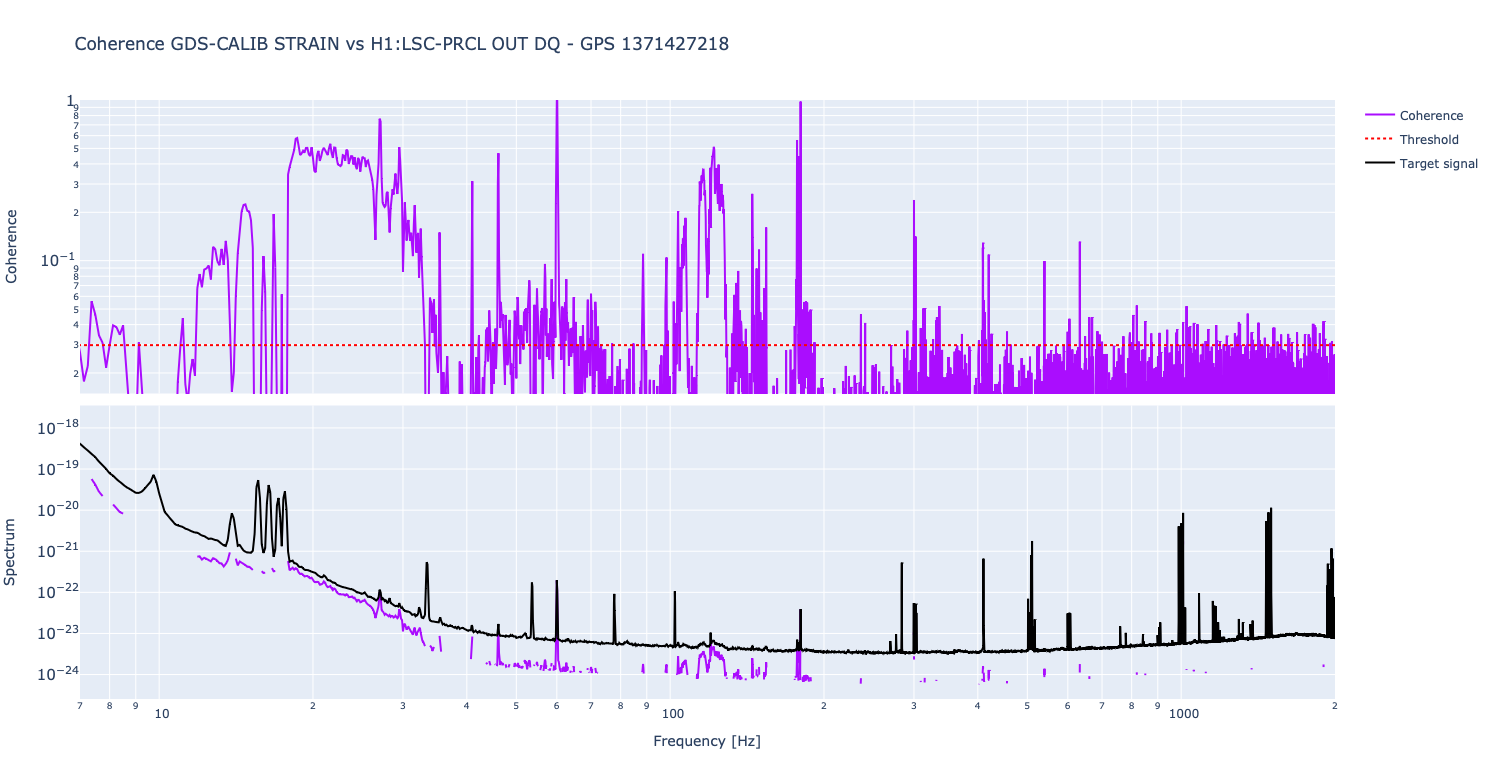Click the black Target signal legend line icon
Image resolution: width=1496 pixels, height=779 pixels.
pyautogui.click(x=1378, y=164)
